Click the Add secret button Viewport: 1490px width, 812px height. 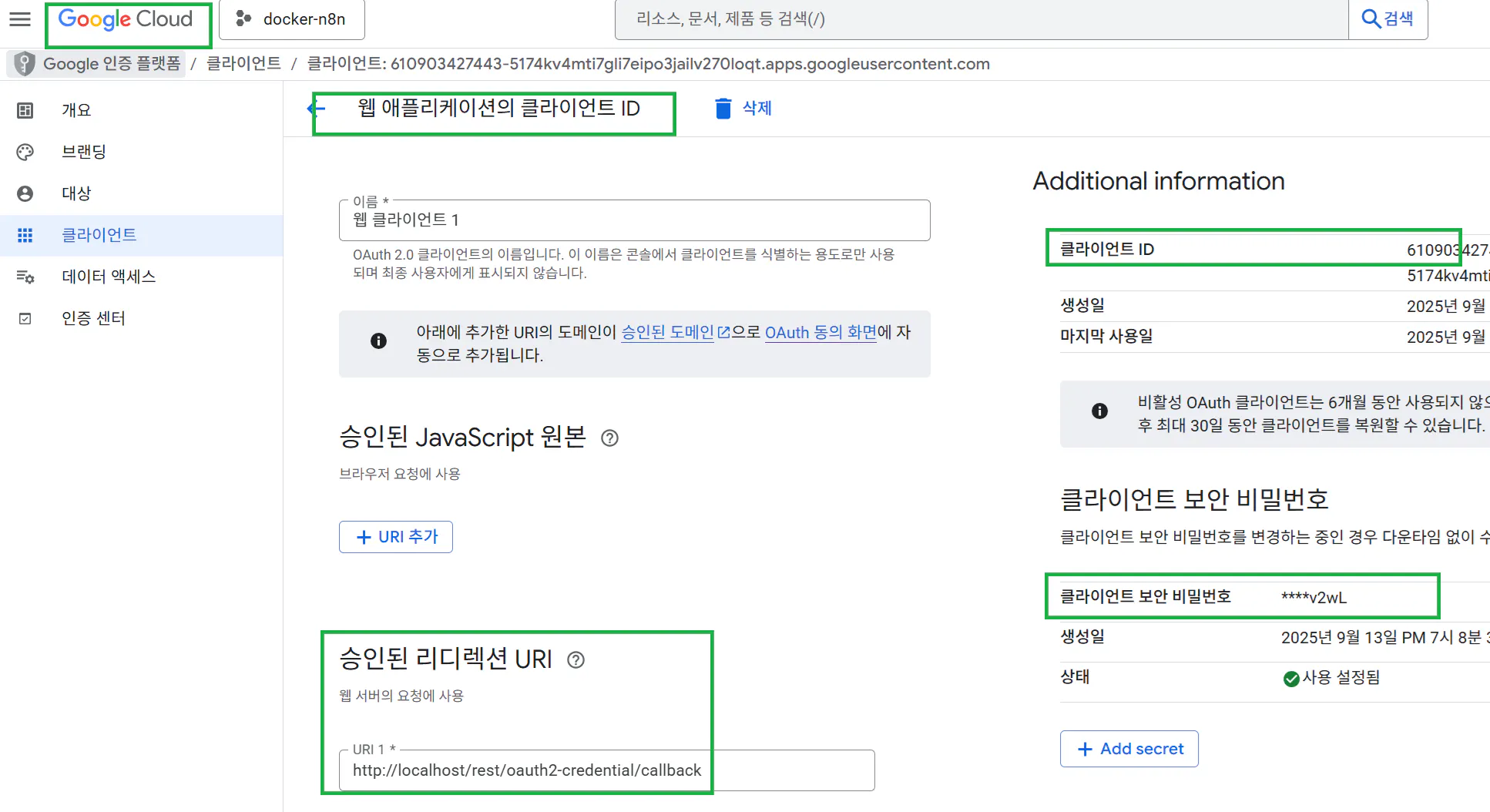(x=1129, y=749)
